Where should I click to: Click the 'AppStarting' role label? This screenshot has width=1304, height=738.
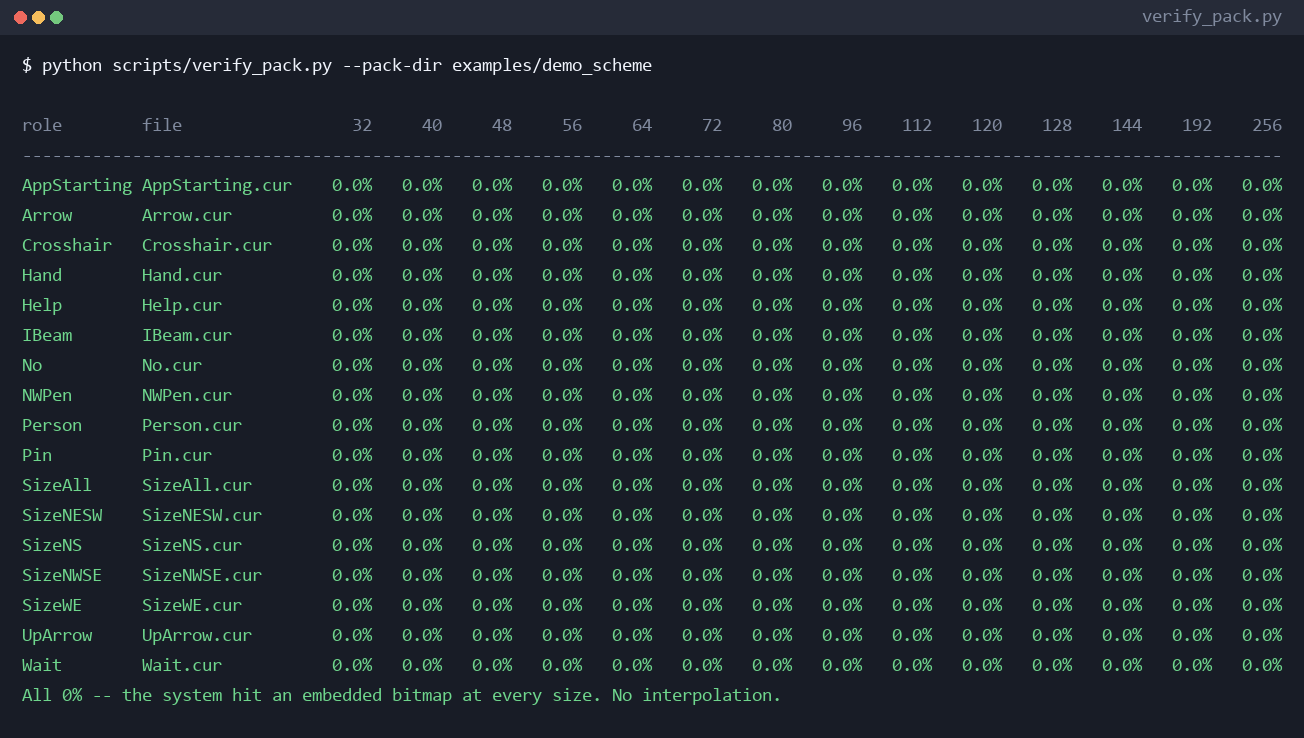[x=77, y=185]
